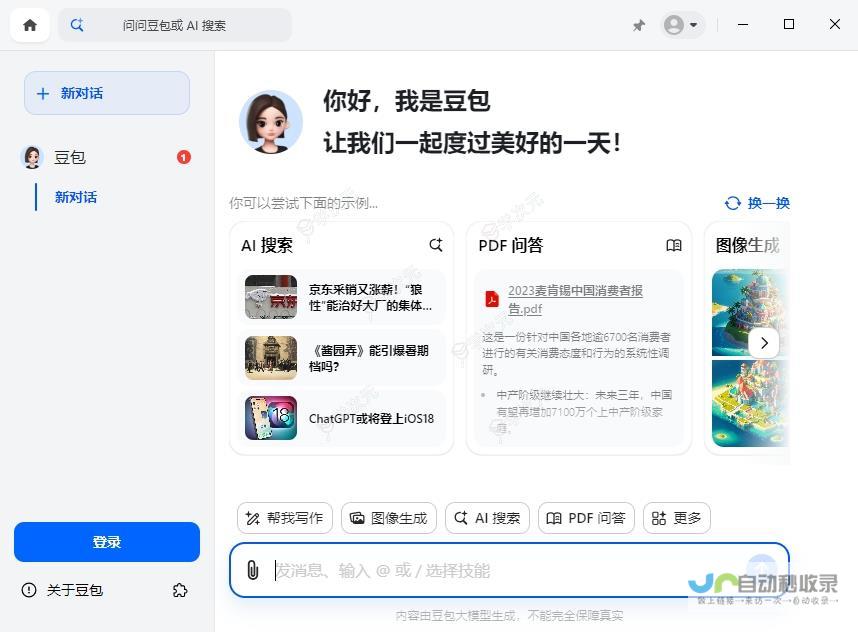Pin the window with the pushpin icon
The image size is (858, 632).
tap(639, 25)
